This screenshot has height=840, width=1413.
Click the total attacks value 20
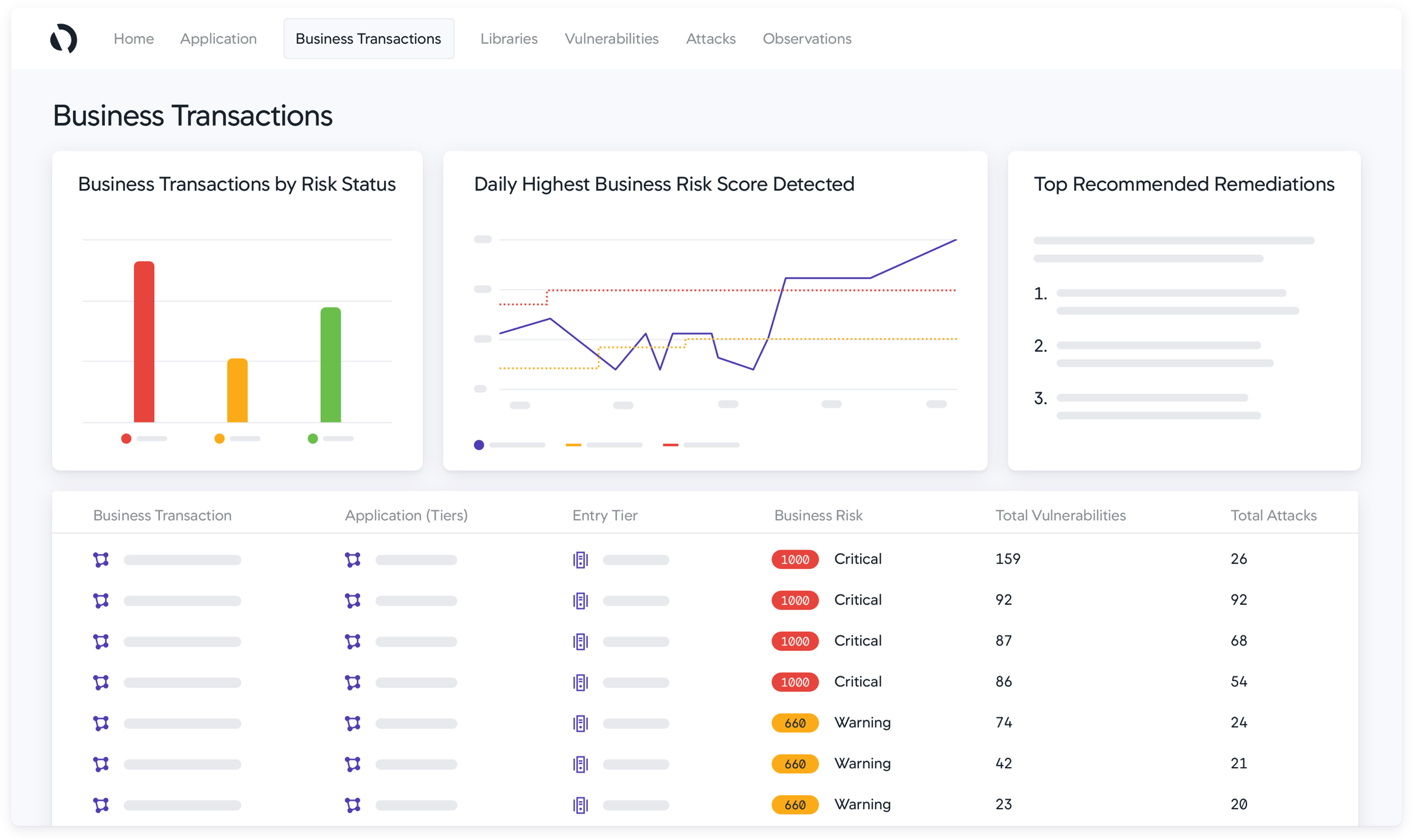(x=1239, y=804)
